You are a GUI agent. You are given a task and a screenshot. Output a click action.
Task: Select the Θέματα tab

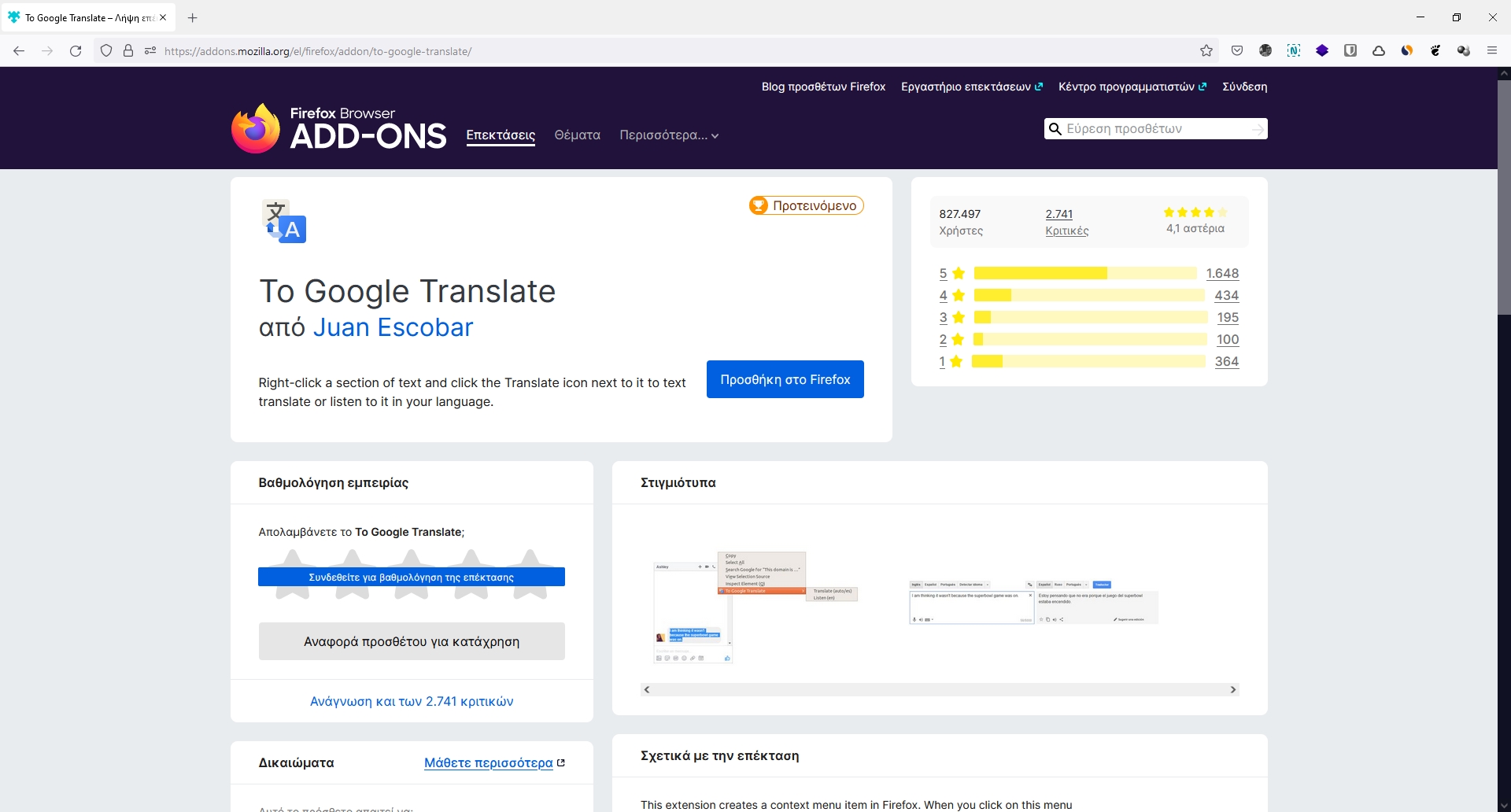[x=577, y=135]
